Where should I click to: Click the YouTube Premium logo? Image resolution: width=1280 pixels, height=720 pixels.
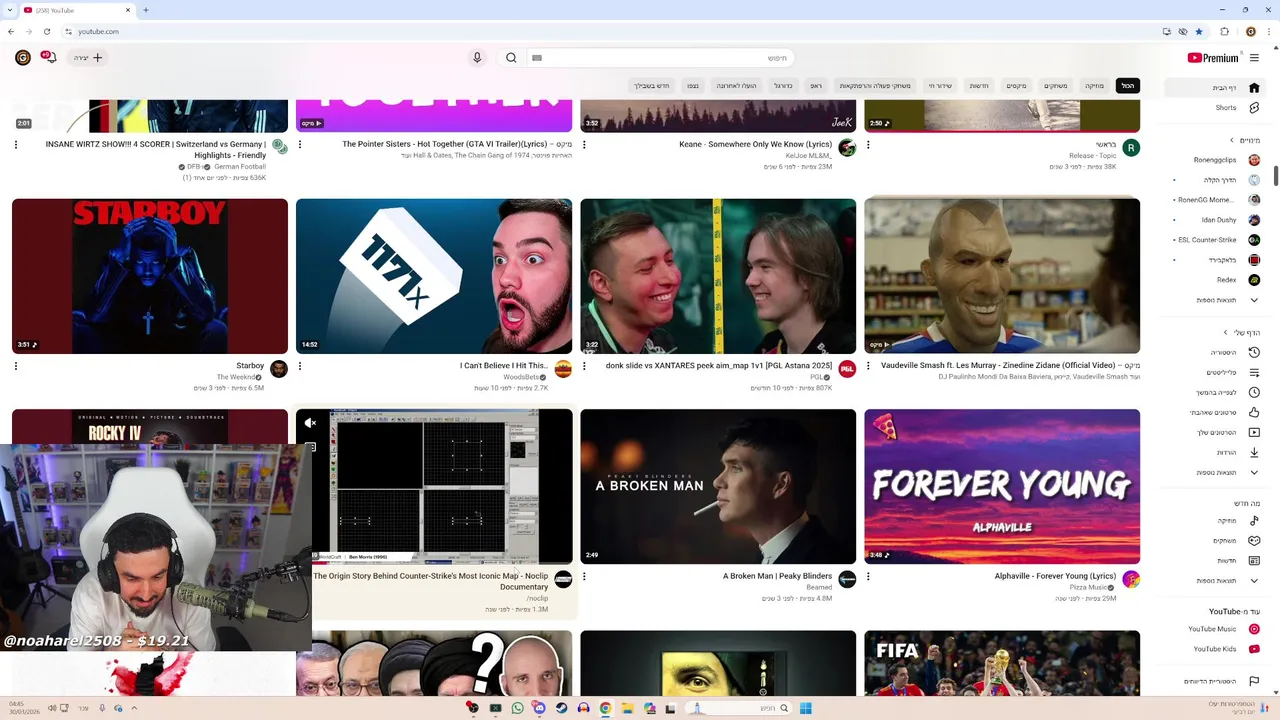[1213, 58]
